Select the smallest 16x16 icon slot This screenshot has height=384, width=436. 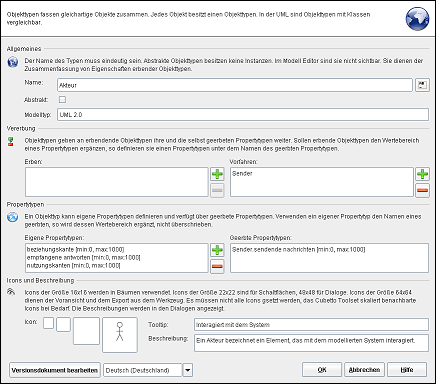48,323
